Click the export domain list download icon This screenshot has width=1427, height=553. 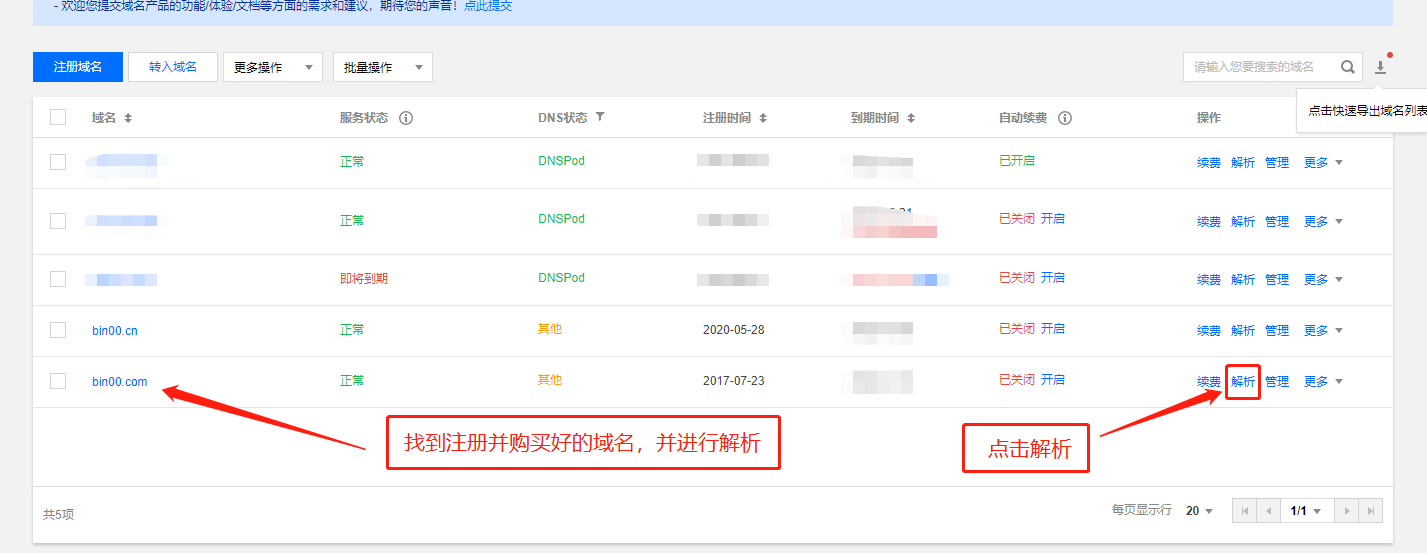click(1380, 67)
